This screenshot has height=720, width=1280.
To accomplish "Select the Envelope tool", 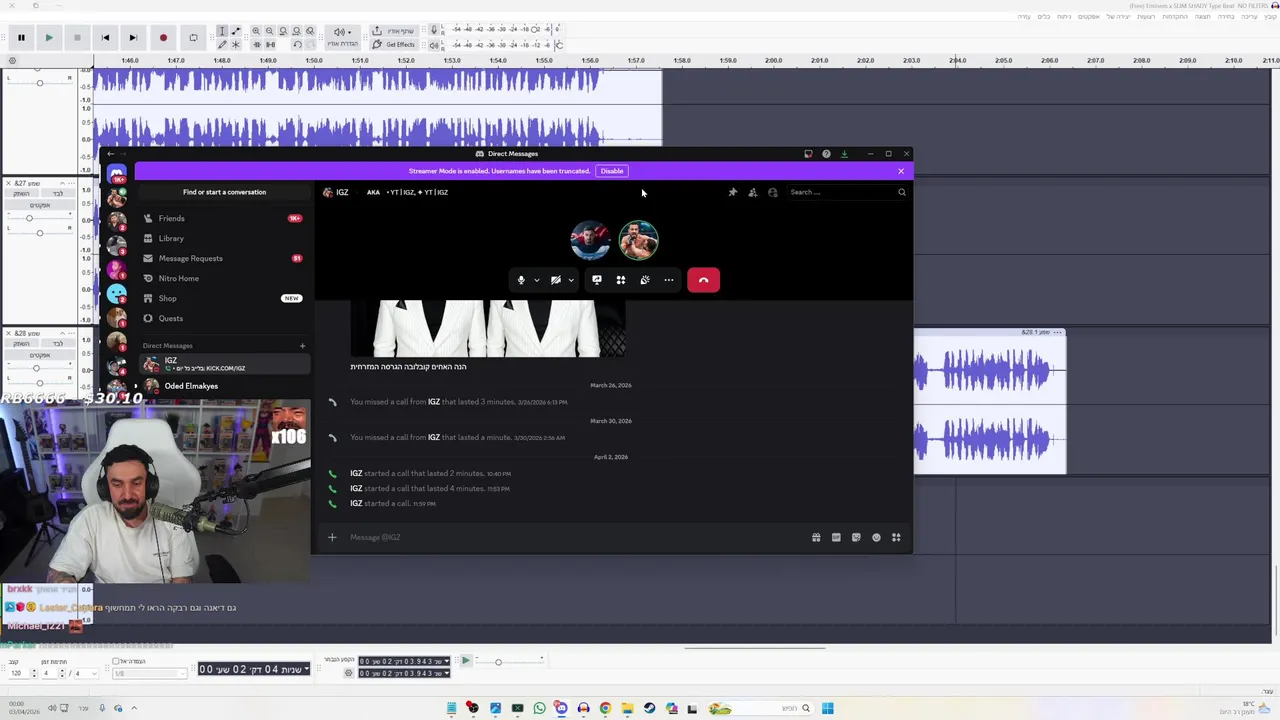I will point(236,31).
